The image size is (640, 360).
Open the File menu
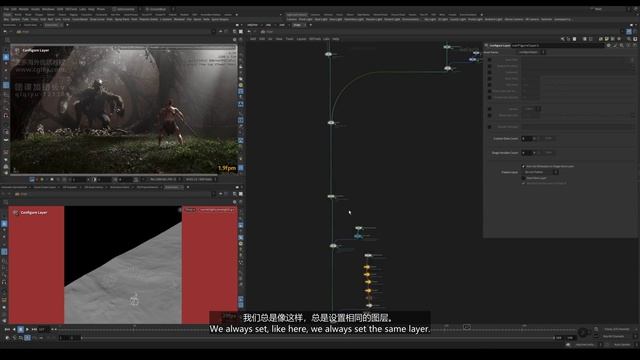(x=7, y=9)
